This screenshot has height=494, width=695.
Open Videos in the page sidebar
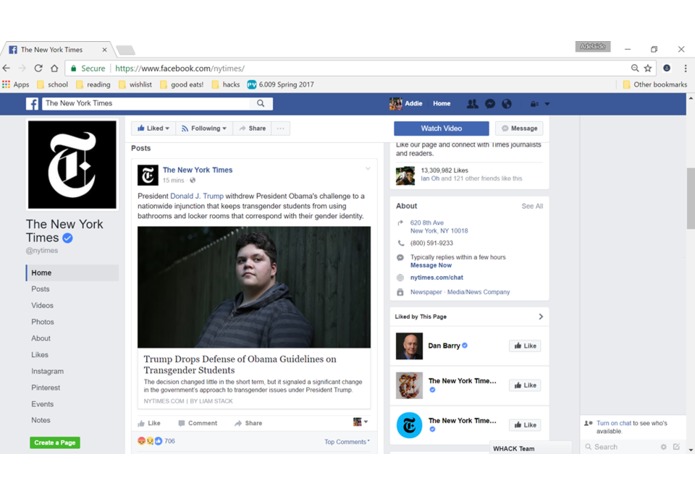[x=42, y=305]
